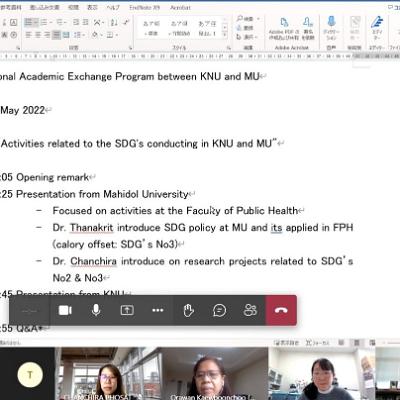Screen dimensions: 400x400
Task: Open the Find (検索) tool
Action: point(246,19)
